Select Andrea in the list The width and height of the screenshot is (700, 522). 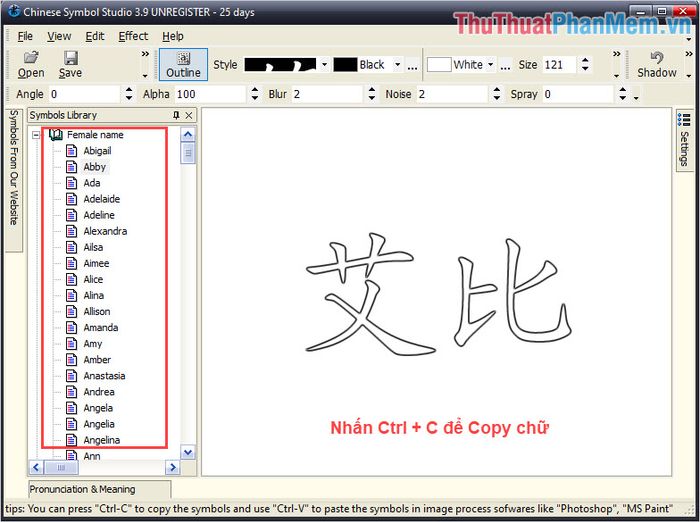[x=99, y=392]
